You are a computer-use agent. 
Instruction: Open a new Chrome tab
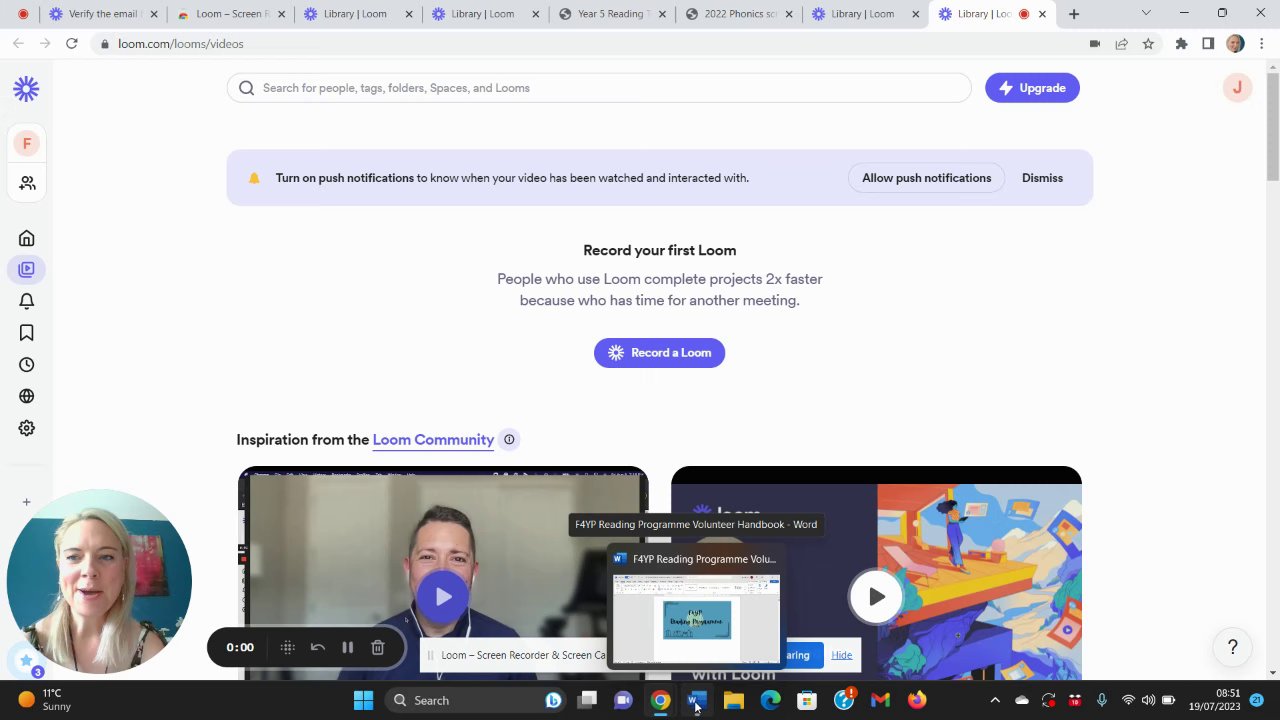click(1073, 14)
